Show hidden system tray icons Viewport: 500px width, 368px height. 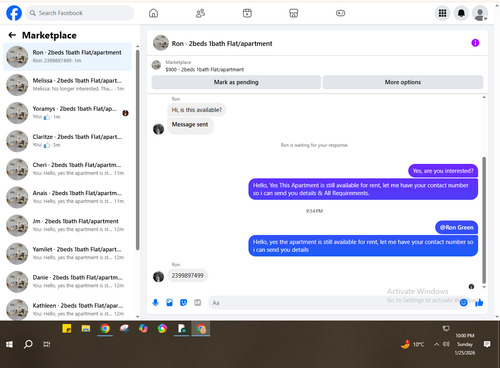(436, 344)
